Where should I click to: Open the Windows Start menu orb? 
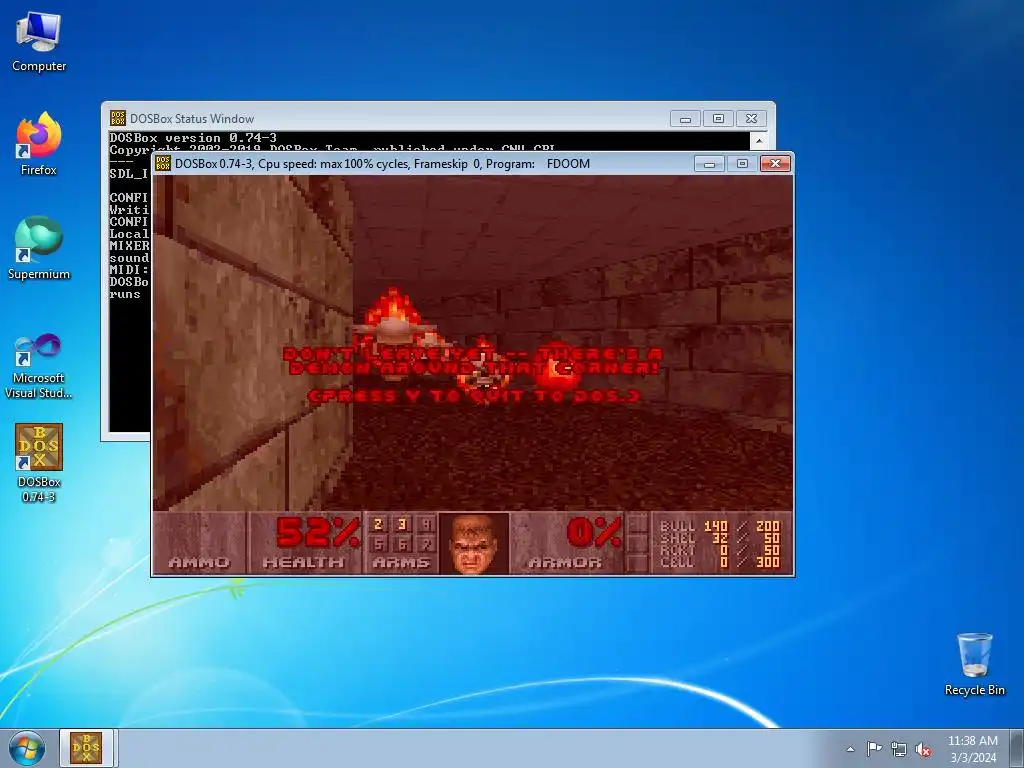[x=27, y=748]
